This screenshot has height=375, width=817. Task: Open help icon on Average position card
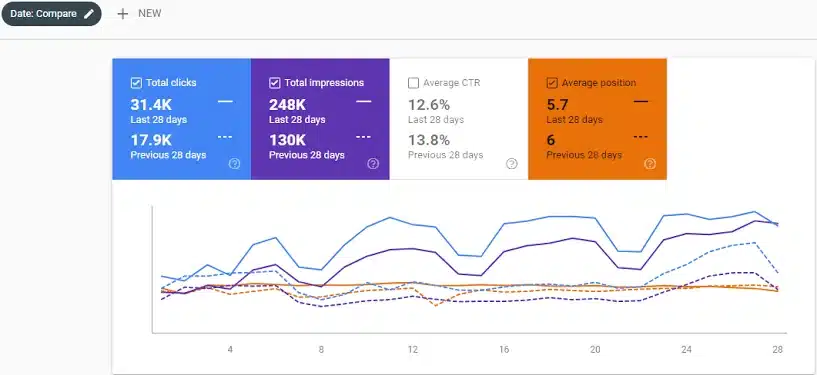[650, 164]
